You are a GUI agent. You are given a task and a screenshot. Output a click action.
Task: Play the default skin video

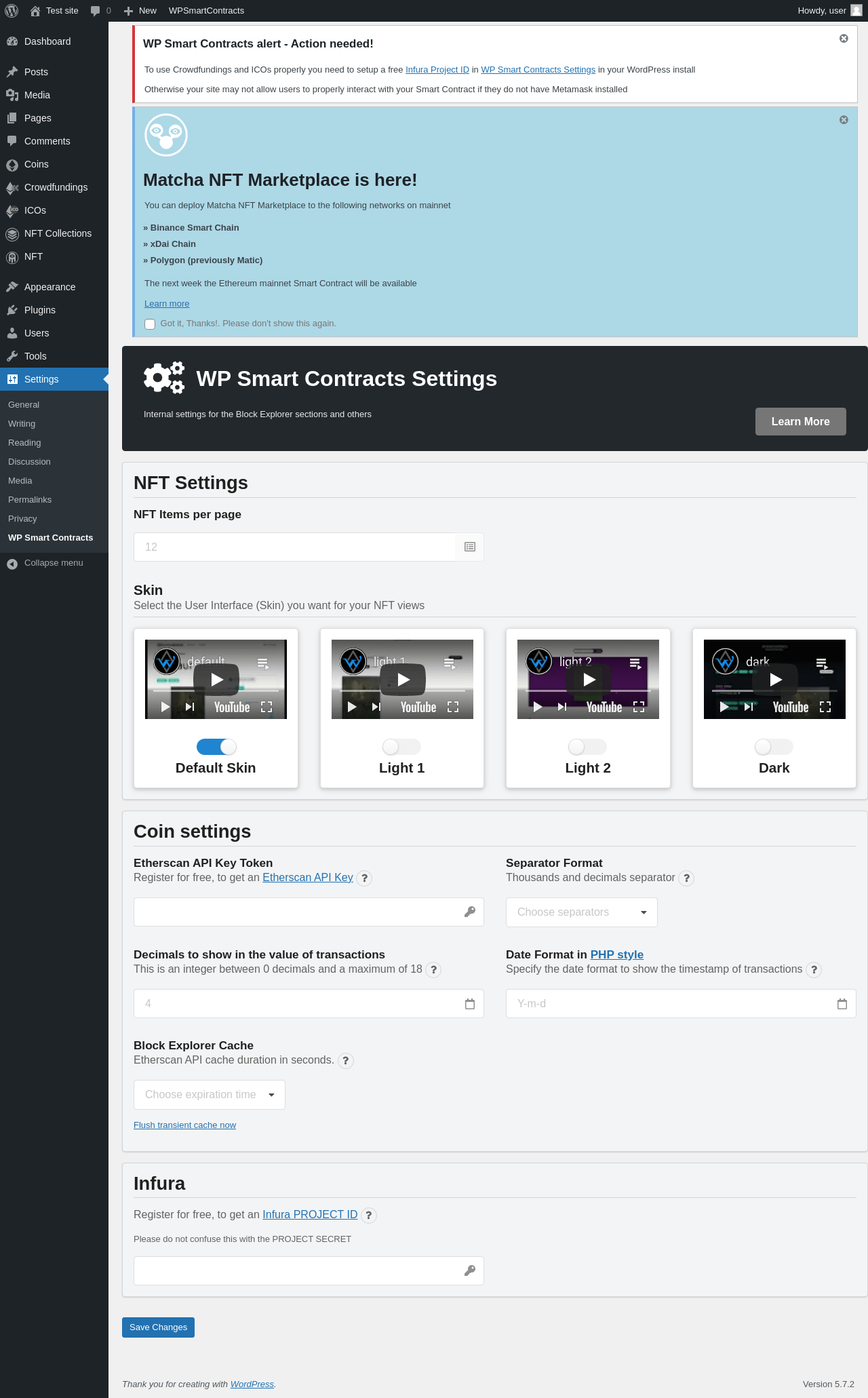click(x=216, y=679)
